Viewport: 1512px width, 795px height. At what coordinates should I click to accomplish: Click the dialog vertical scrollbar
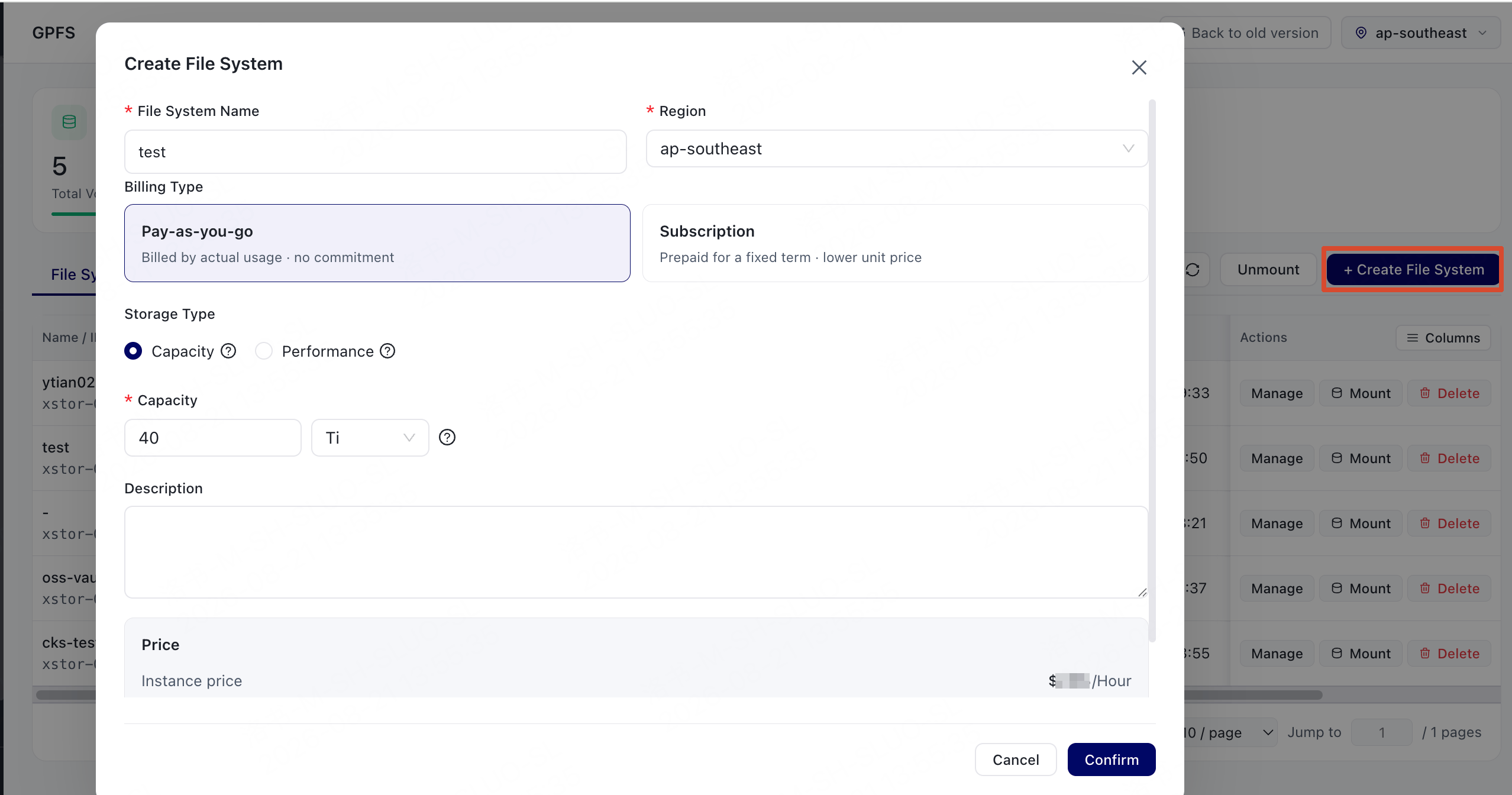[1152, 371]
